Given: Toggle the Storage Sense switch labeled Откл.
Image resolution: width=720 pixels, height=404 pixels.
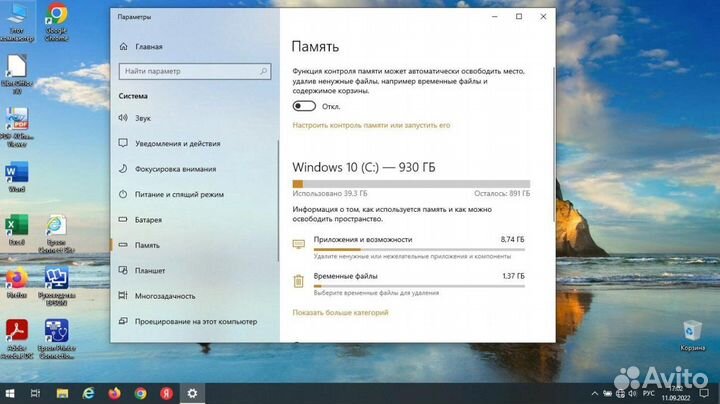Looking at the screenshot, I should 304,106.
